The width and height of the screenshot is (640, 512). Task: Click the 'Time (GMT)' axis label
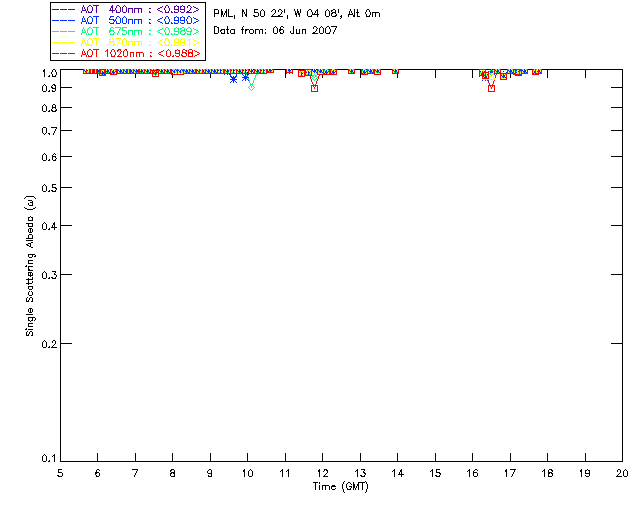coord(340,486)
